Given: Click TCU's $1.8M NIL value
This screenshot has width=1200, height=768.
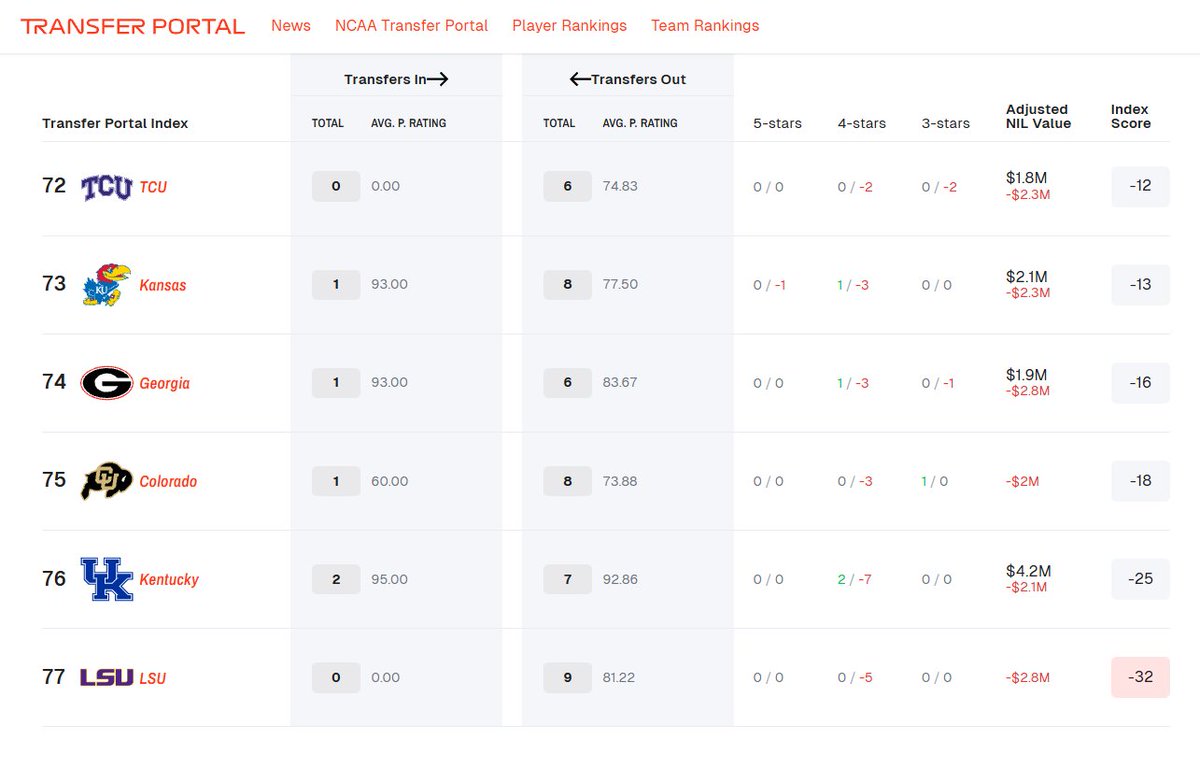Looking at the screenshot, I should click(1027, 178).
